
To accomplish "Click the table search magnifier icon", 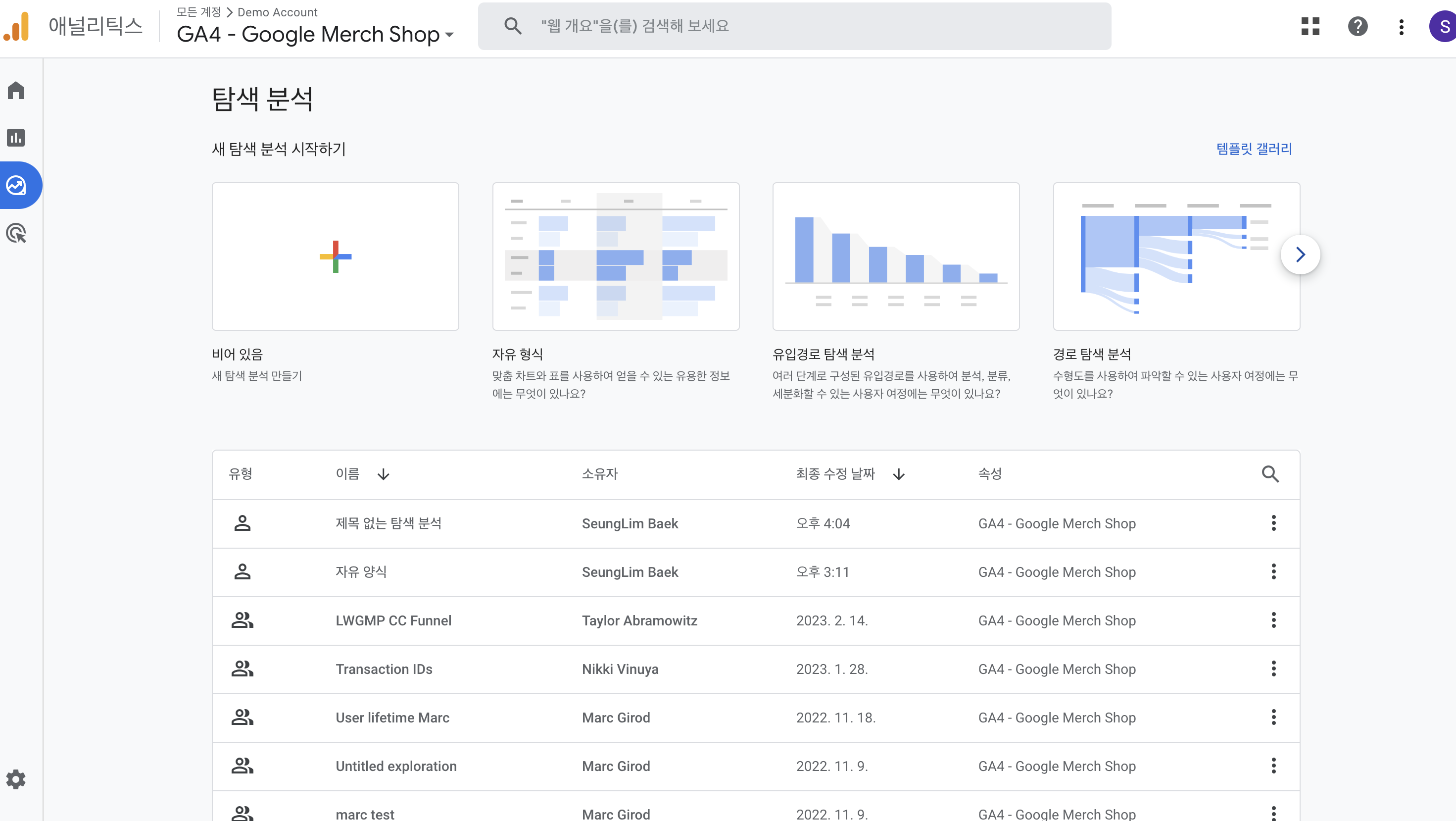I will click(x=1269, y=474).
